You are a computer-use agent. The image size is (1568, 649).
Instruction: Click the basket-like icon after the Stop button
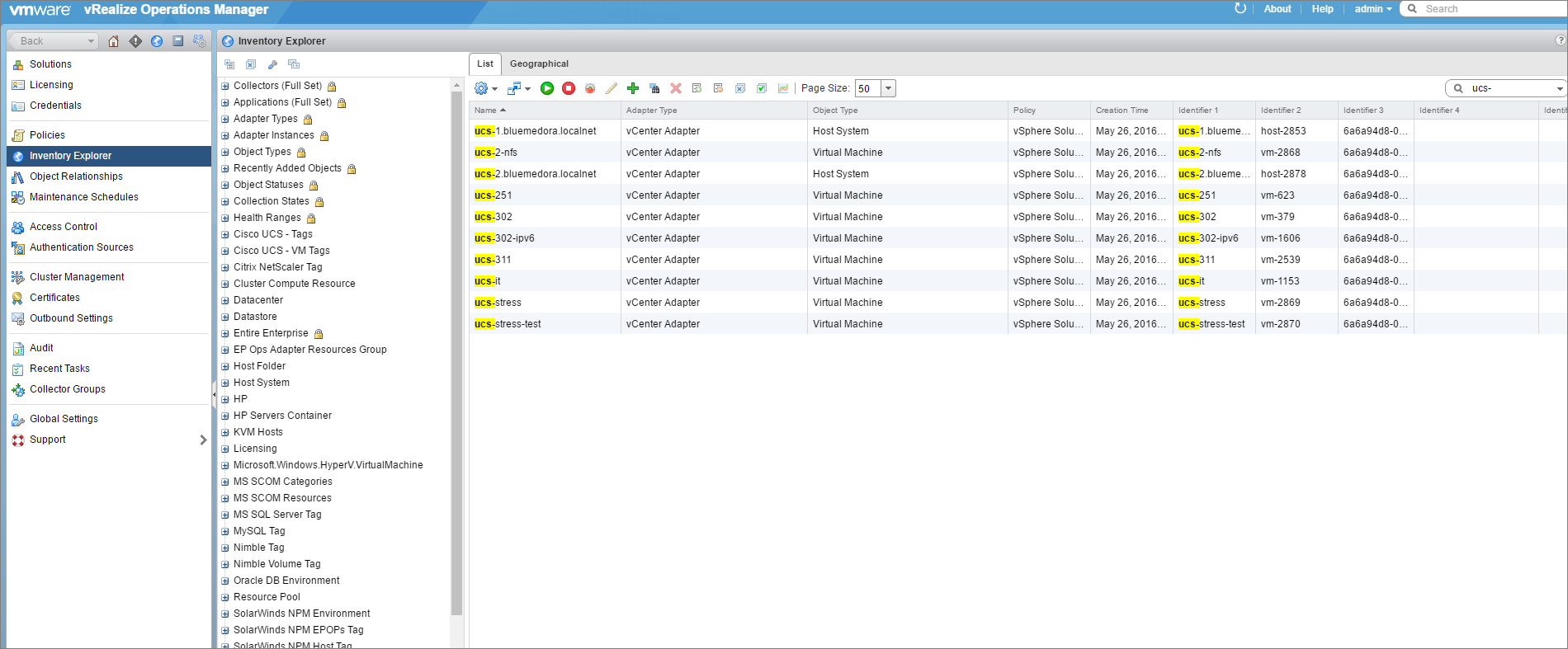click(x=590, y=88)
